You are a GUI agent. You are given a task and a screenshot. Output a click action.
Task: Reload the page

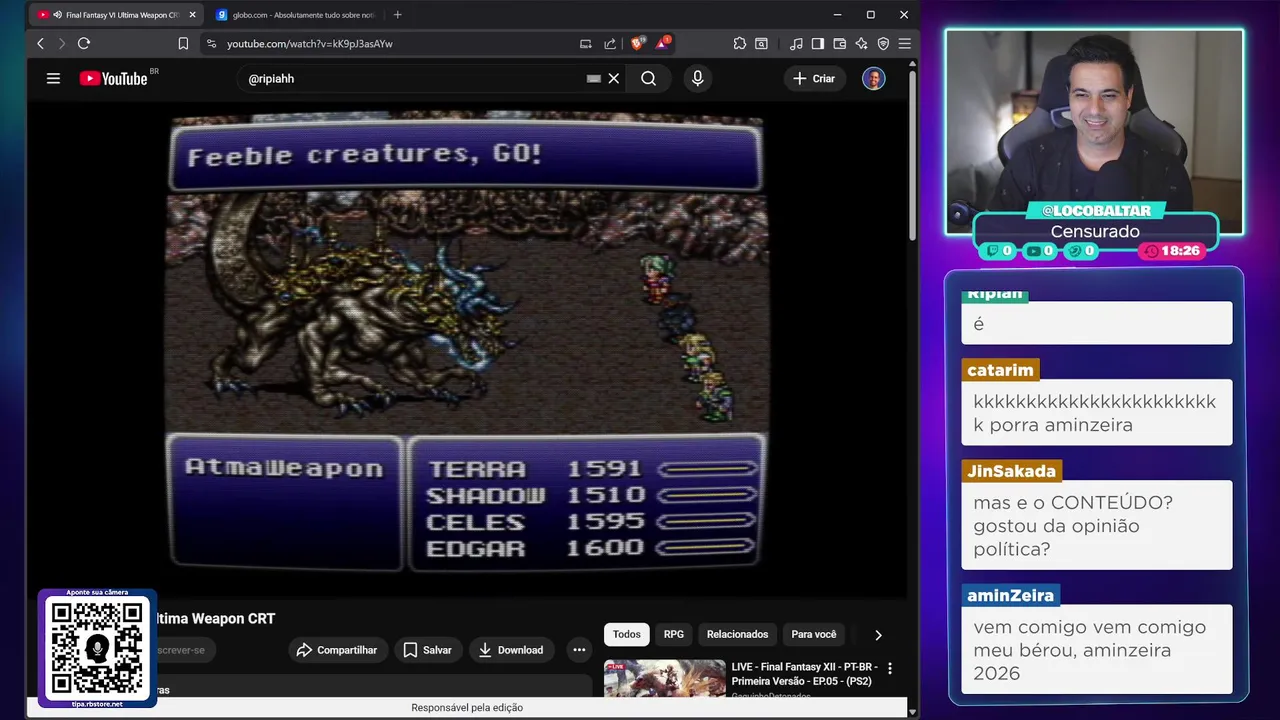point(84,43)
